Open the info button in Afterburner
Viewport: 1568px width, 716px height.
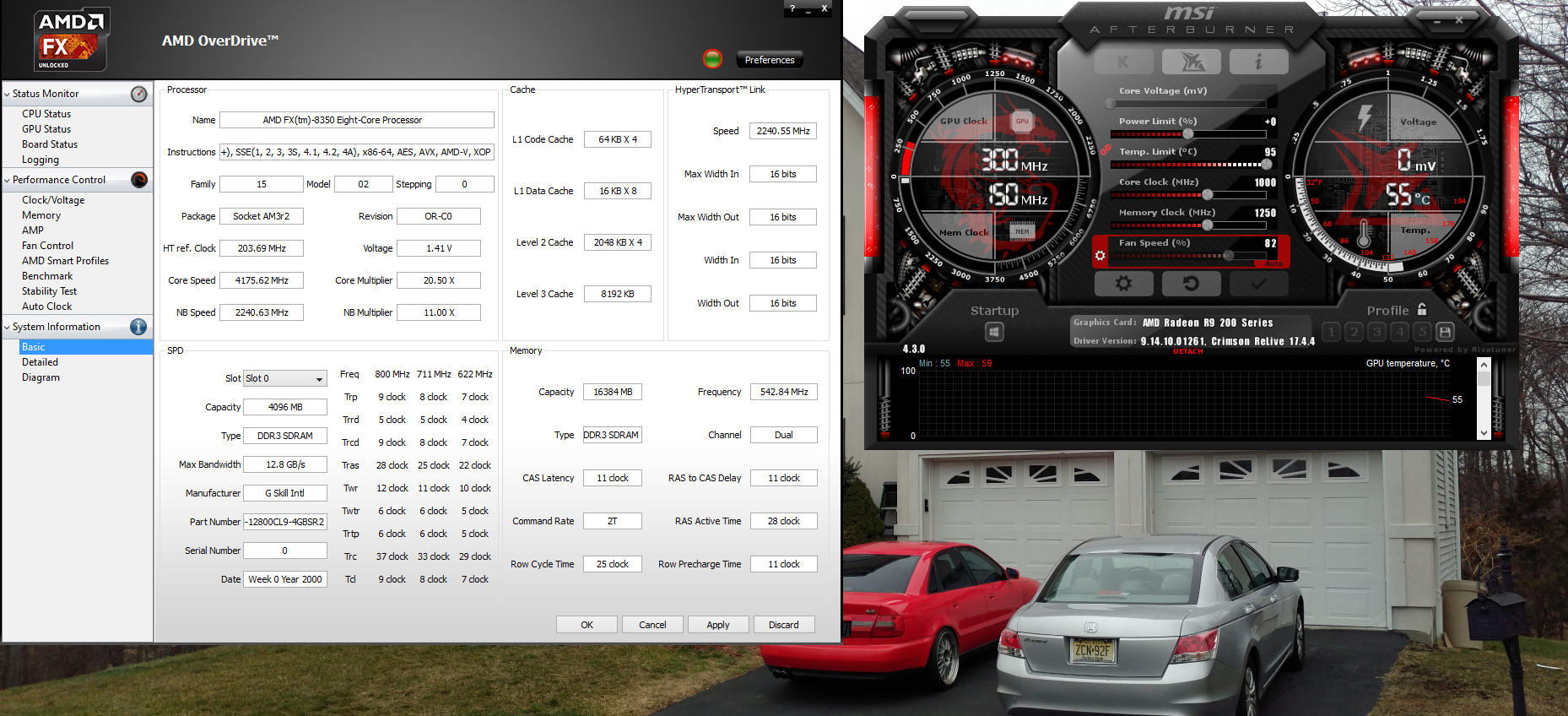[1258, 62]
